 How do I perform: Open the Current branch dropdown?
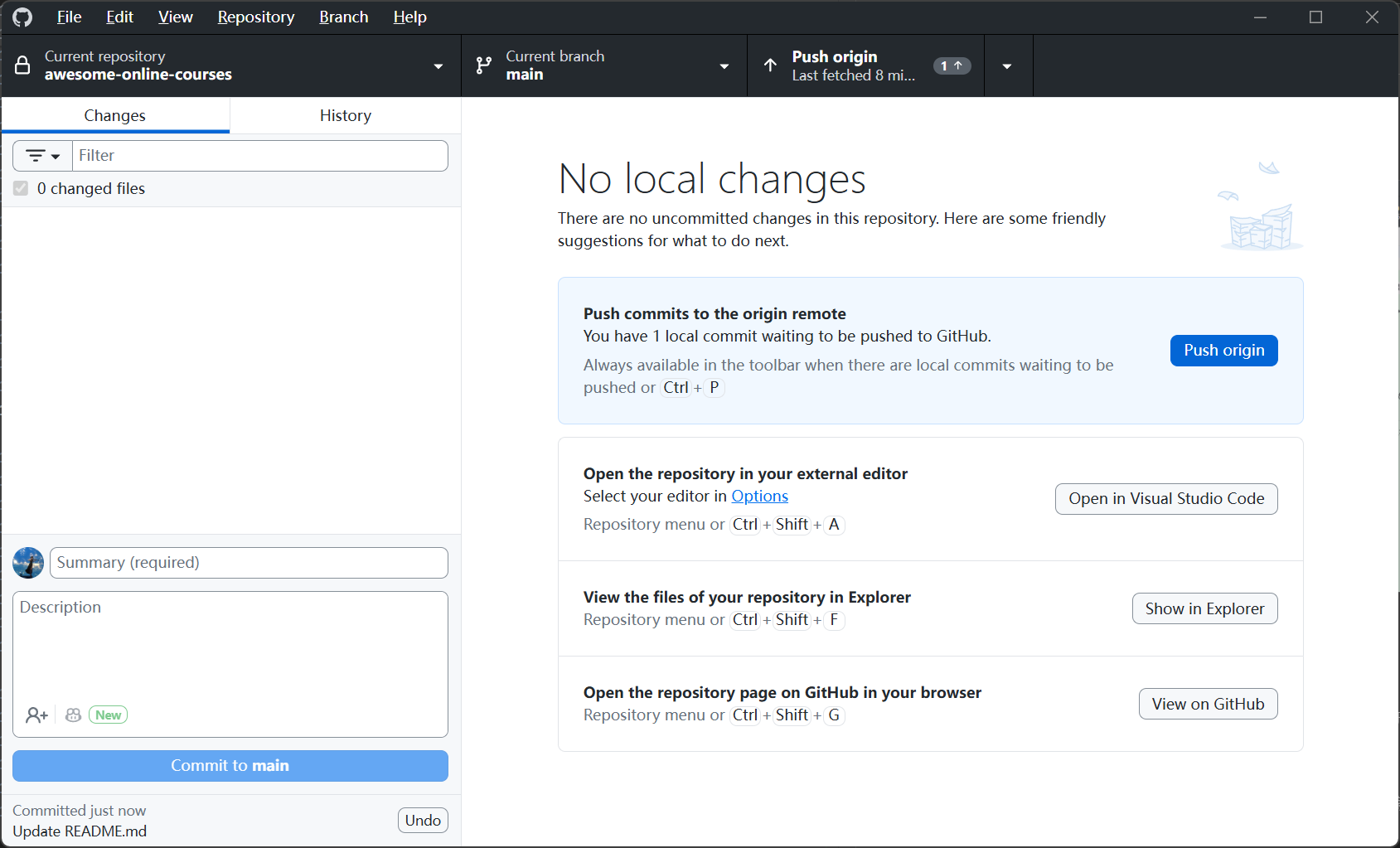coord(724,66)
